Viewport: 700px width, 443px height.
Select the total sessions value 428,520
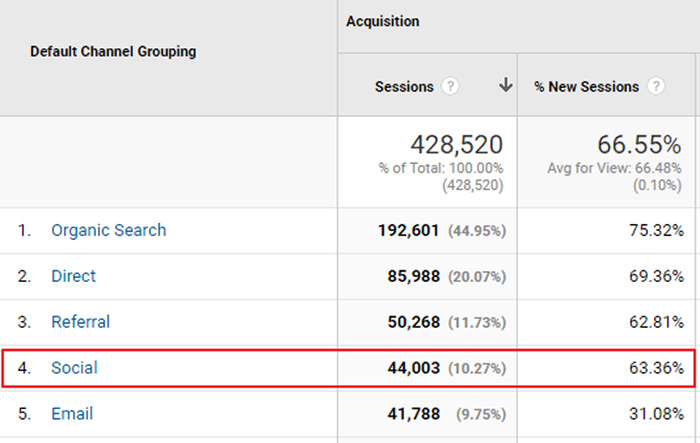click(x=457, y=145)
